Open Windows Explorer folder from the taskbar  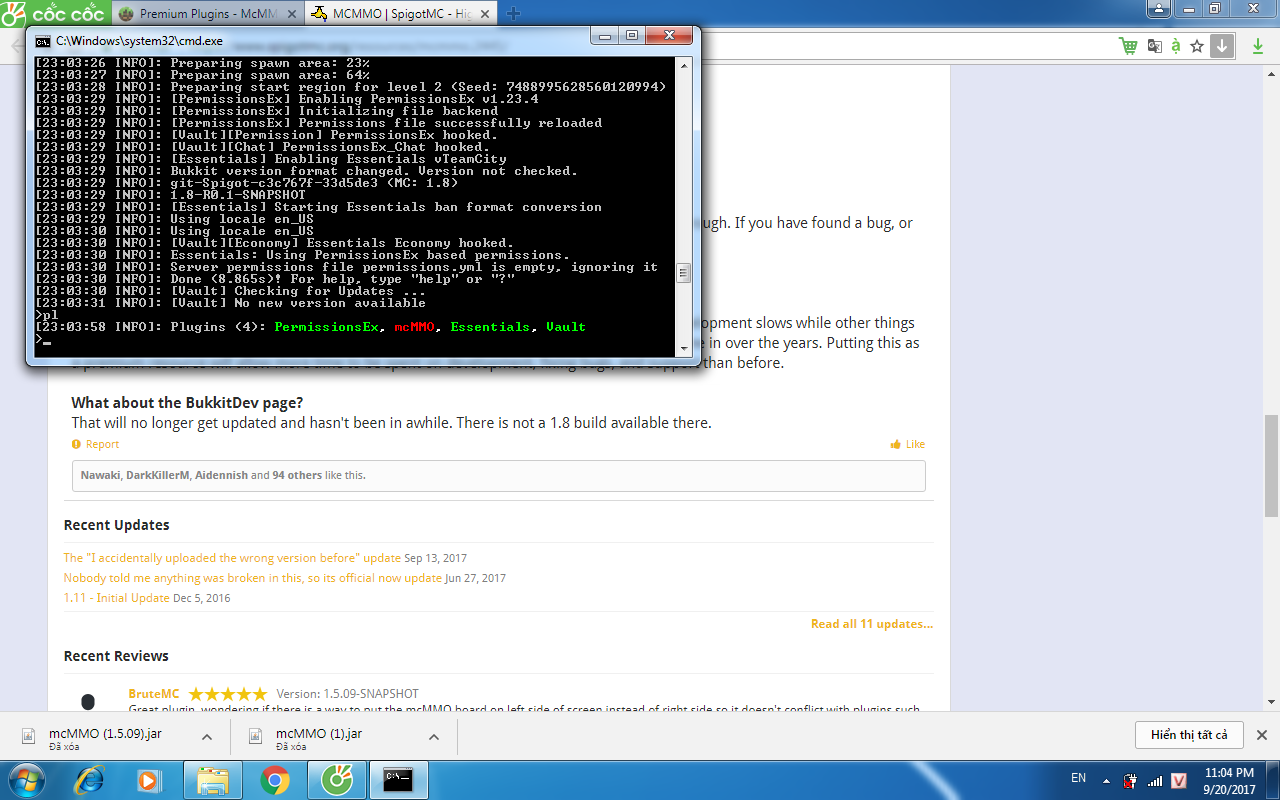point(213,780)
